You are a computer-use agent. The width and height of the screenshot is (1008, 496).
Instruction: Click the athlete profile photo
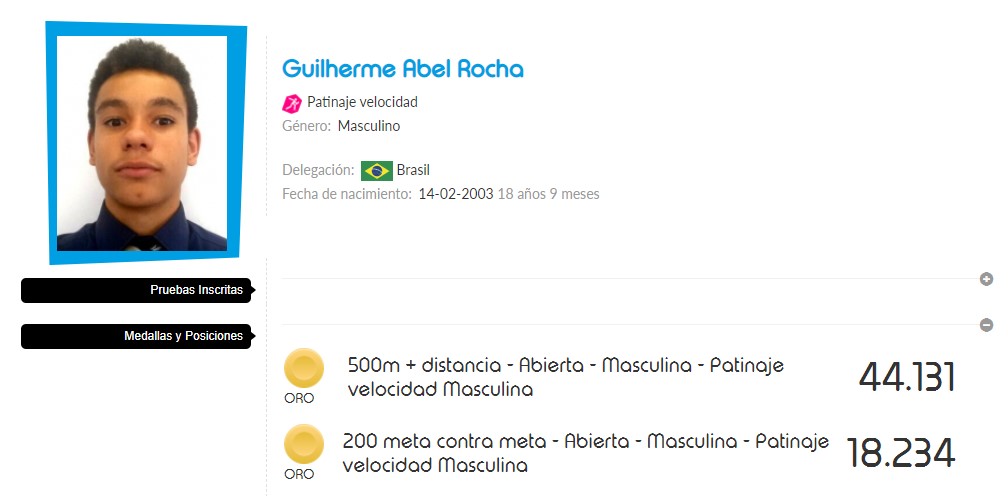142,143
